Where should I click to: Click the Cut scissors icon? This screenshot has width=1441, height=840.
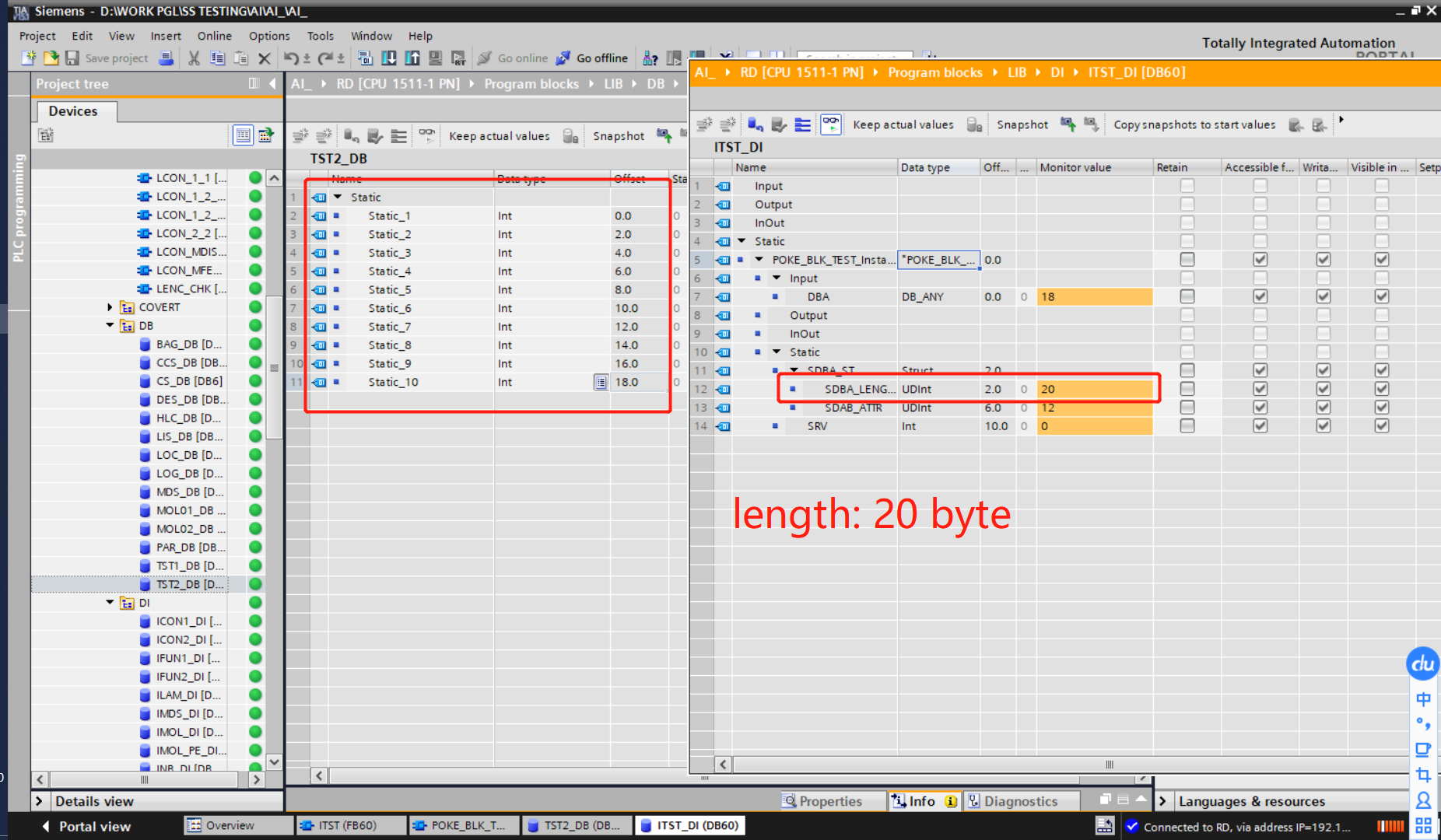pos(195,58)
